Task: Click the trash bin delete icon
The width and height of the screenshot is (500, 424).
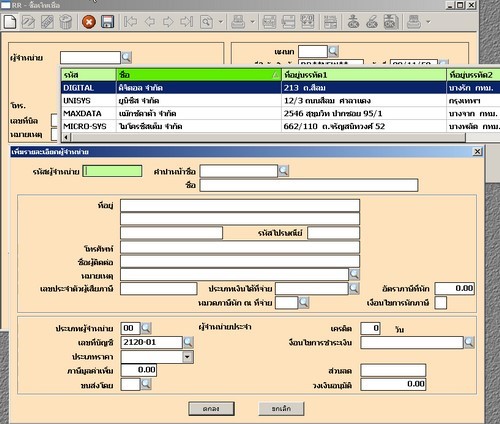Action: coord(65,22)
